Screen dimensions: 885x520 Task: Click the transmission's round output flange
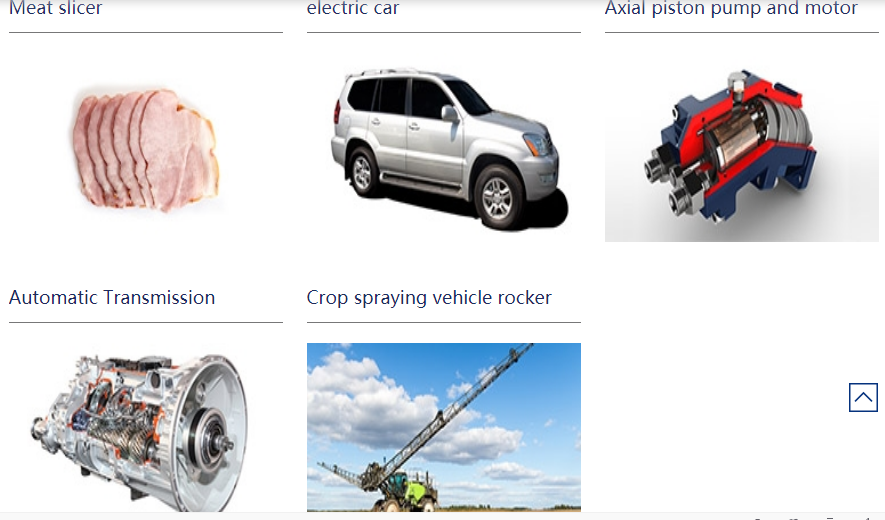213,438
